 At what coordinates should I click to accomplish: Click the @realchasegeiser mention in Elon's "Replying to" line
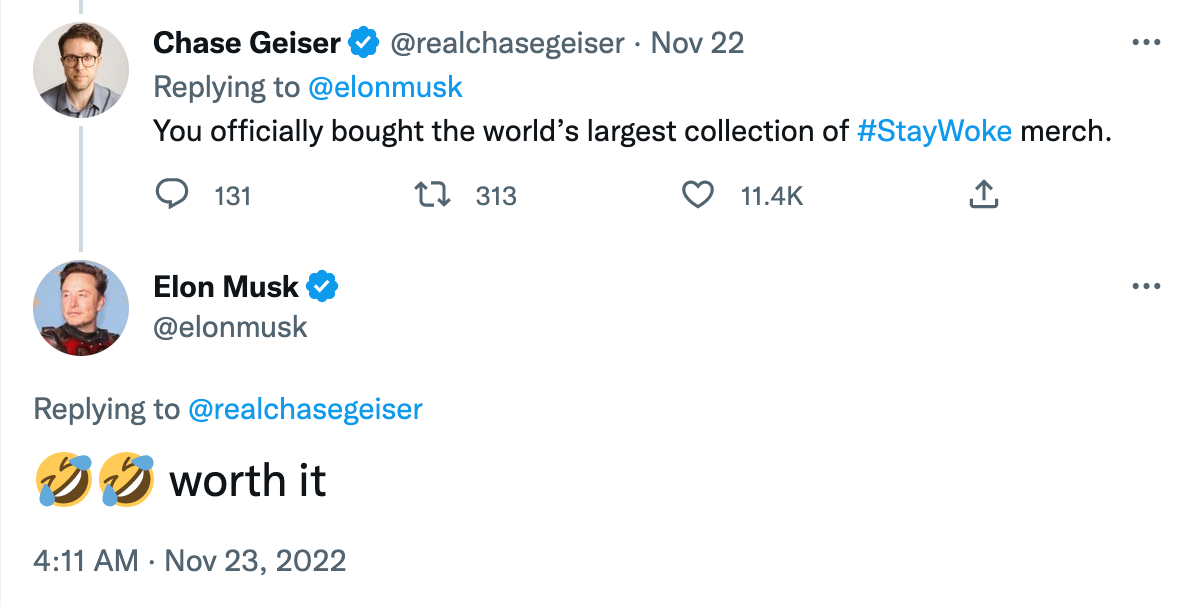[x=305, y=409]
